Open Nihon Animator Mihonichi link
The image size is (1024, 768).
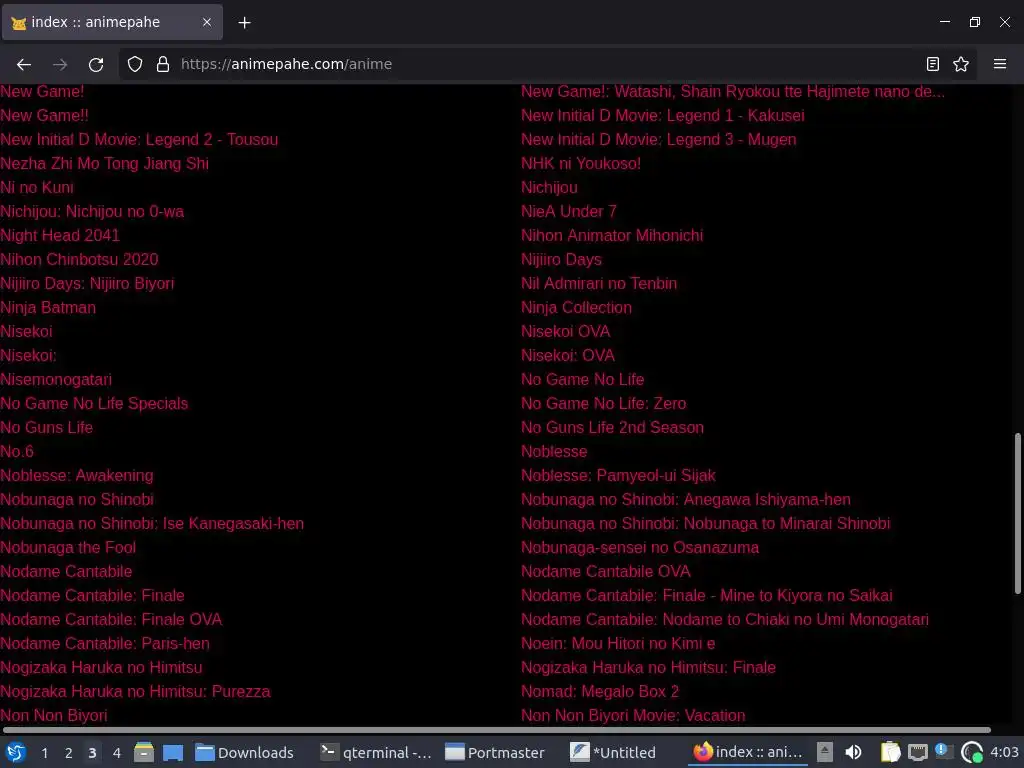pyautogui.click(x=612, y=236)
